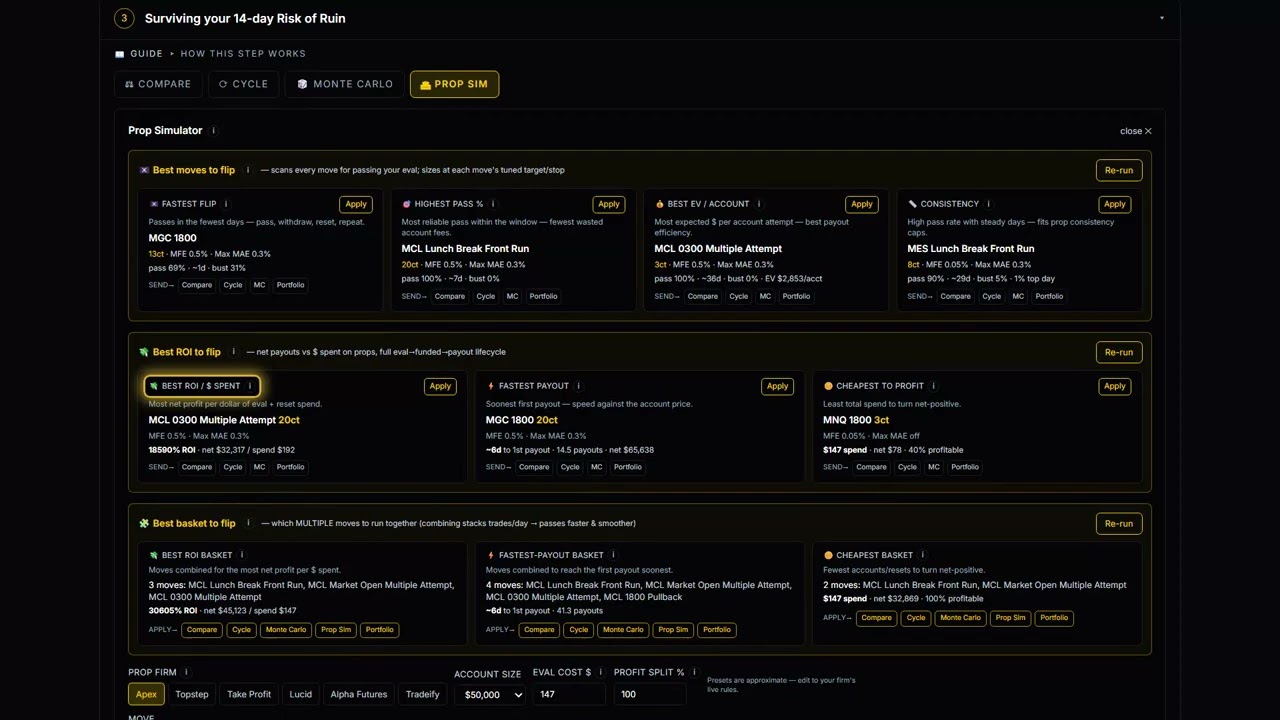
Task: Open the MONTE CARLO tab
Action: pos(345,84)
